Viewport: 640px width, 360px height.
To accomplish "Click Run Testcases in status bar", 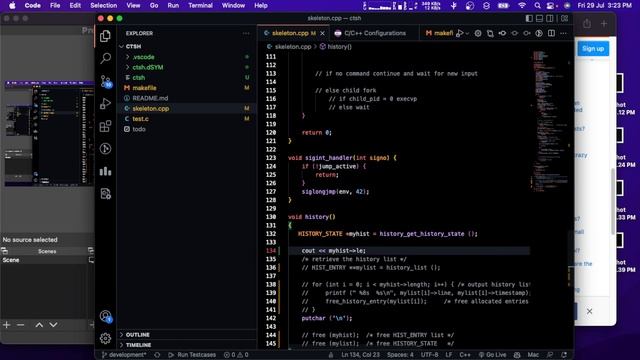I will coord(192,355).
